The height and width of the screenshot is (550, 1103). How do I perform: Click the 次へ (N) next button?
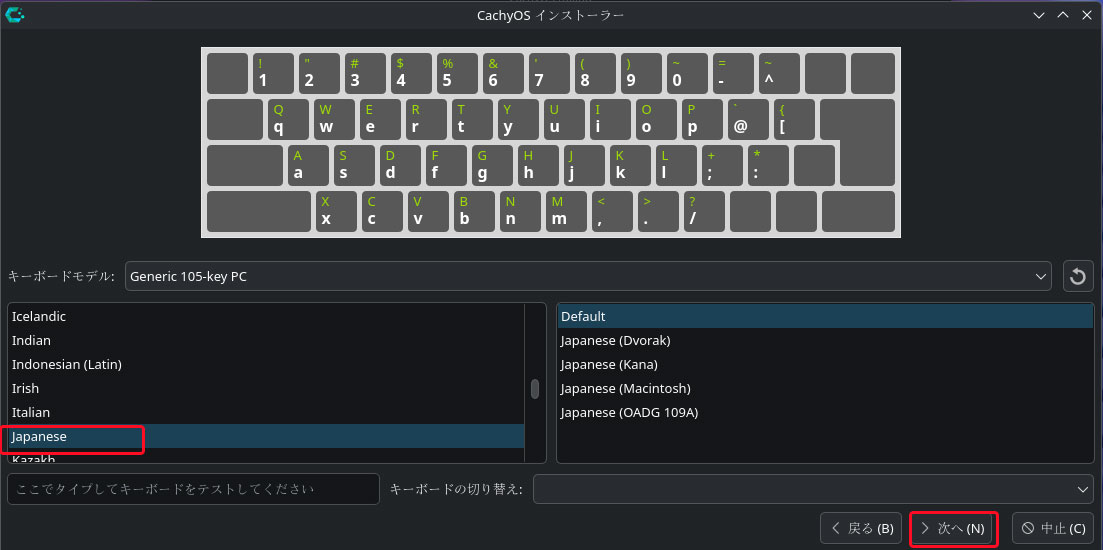coord(953,528)
